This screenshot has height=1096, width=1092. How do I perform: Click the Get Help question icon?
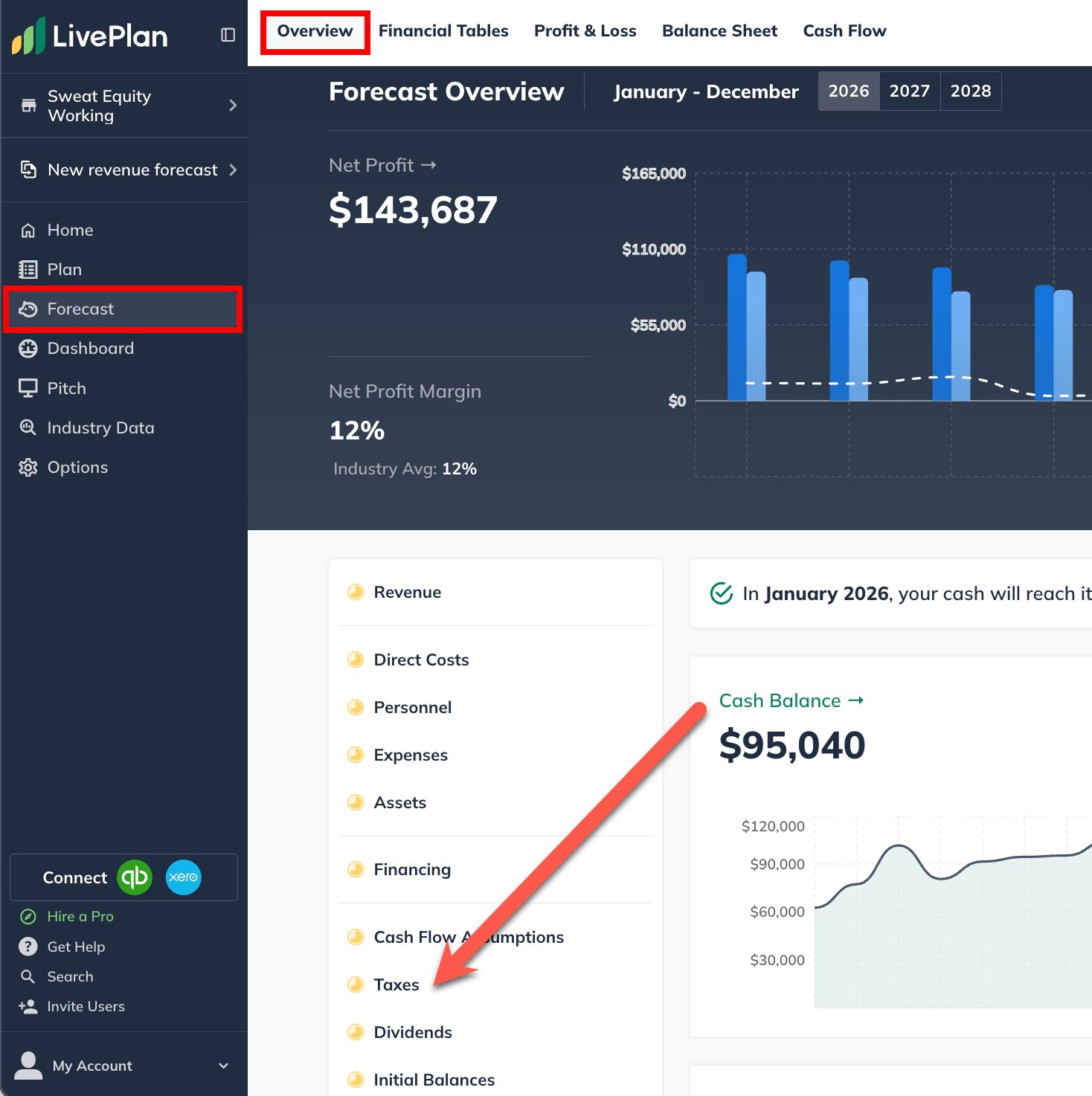pyautogui.click(x=28, y=947)
